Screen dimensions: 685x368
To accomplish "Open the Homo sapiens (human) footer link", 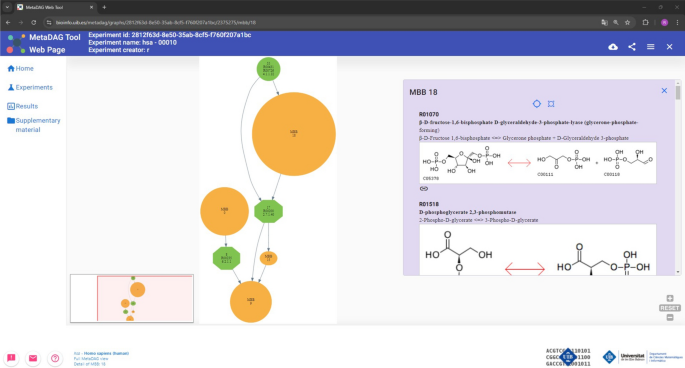I will (x=106, y=353).
